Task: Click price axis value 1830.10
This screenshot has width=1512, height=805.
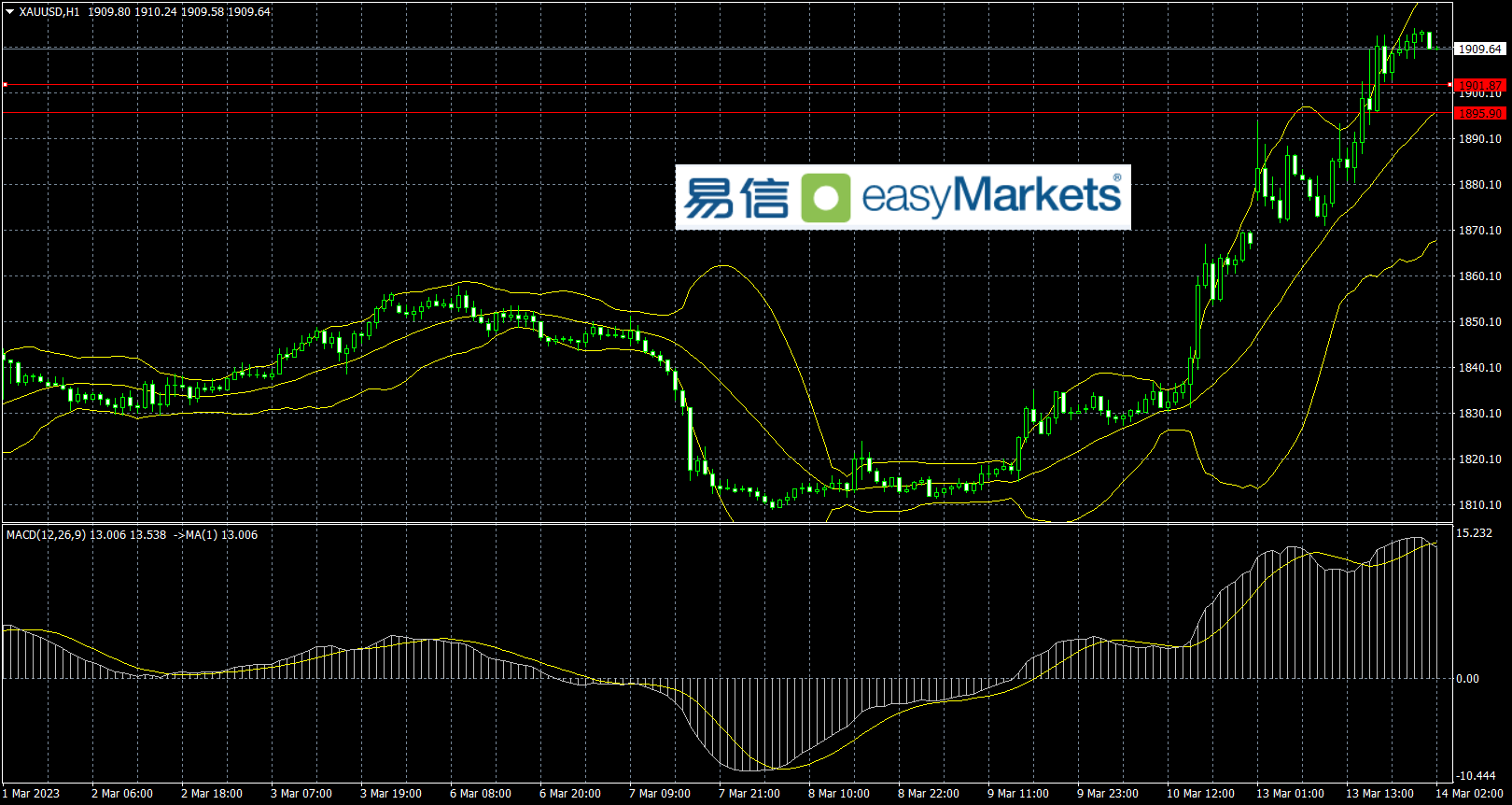Action: 1480,414
